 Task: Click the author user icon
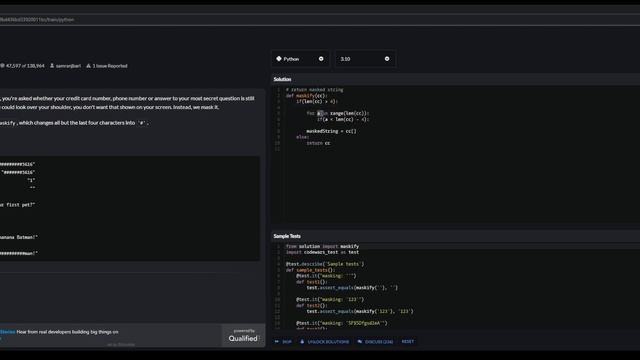point(52,65)
